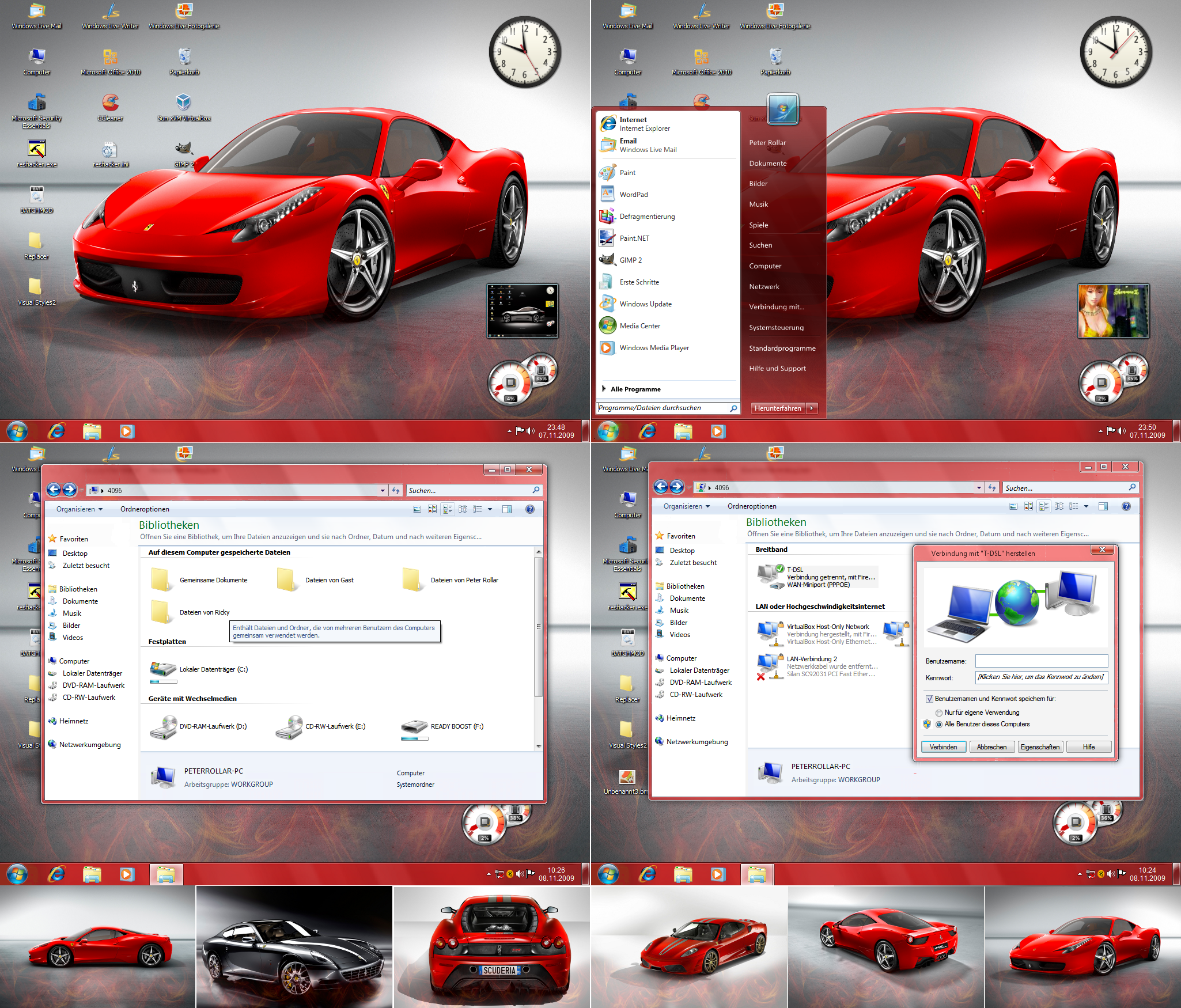Viewport: 1181px width, 1008px height.
Task: Open help in the network connections Explorer window
Action: pos(1126,506)
